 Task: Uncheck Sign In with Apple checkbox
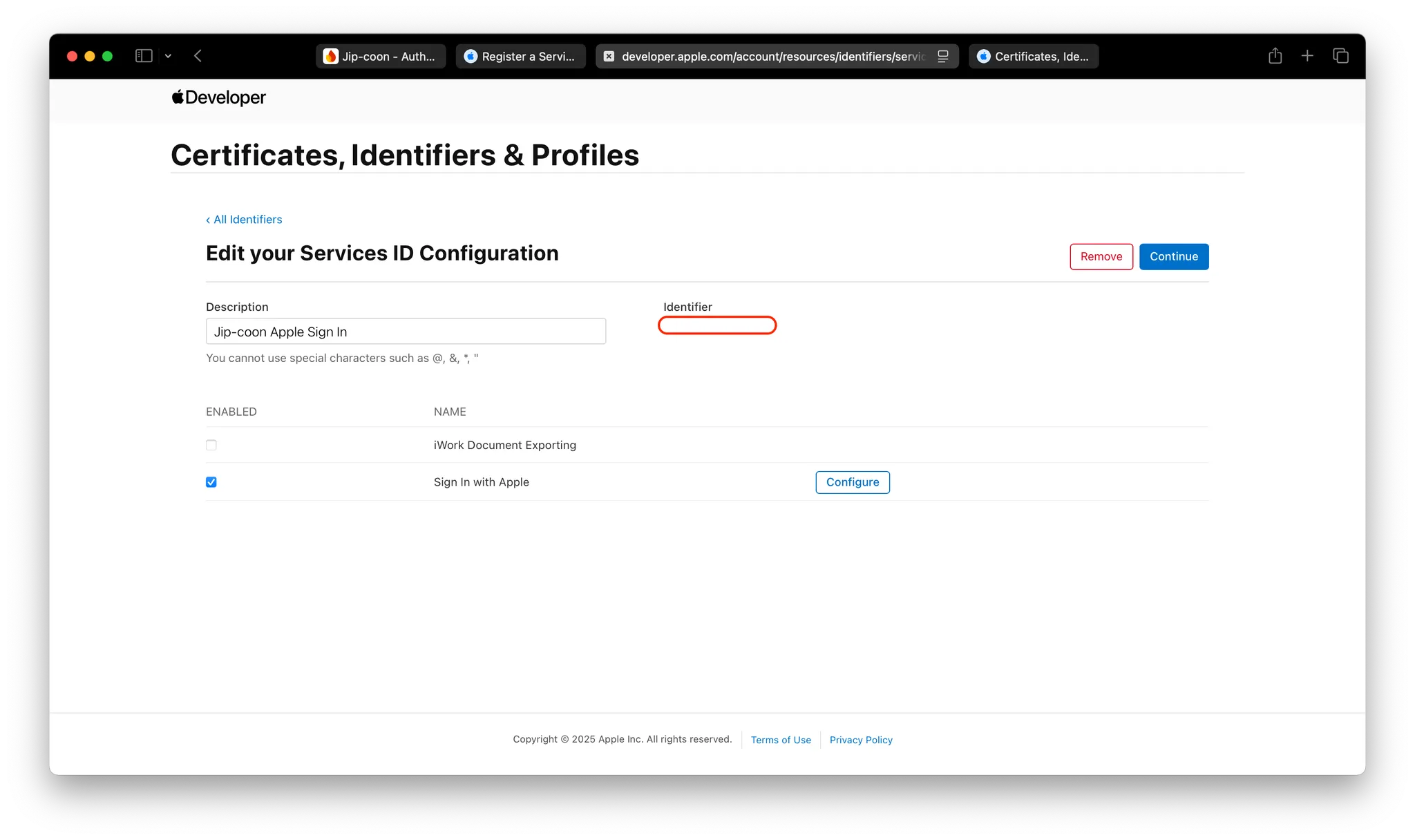211,482
